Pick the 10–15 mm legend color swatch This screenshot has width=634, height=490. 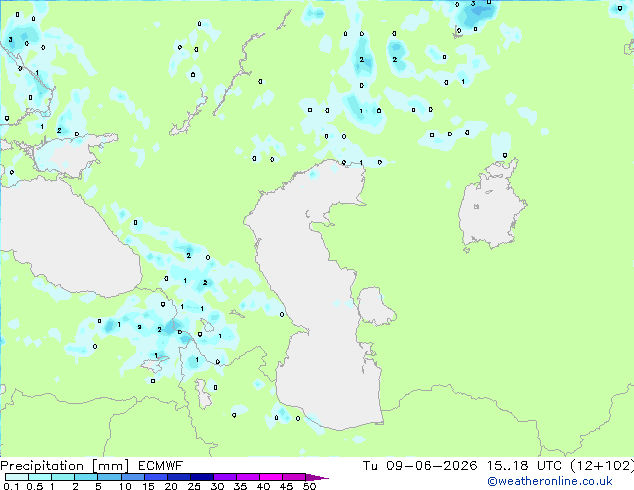(x=132, y=477)
